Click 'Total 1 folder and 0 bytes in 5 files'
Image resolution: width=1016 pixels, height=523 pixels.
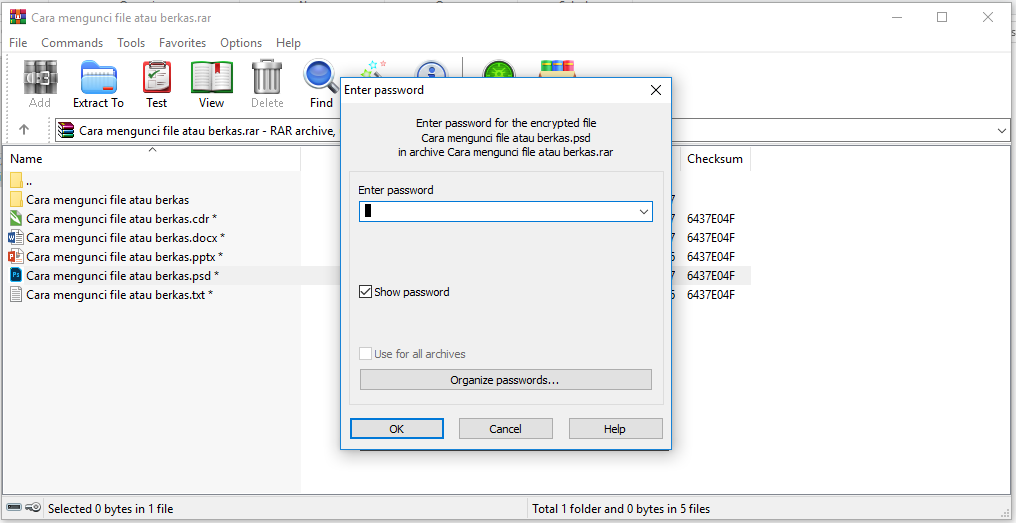point(621,509)
